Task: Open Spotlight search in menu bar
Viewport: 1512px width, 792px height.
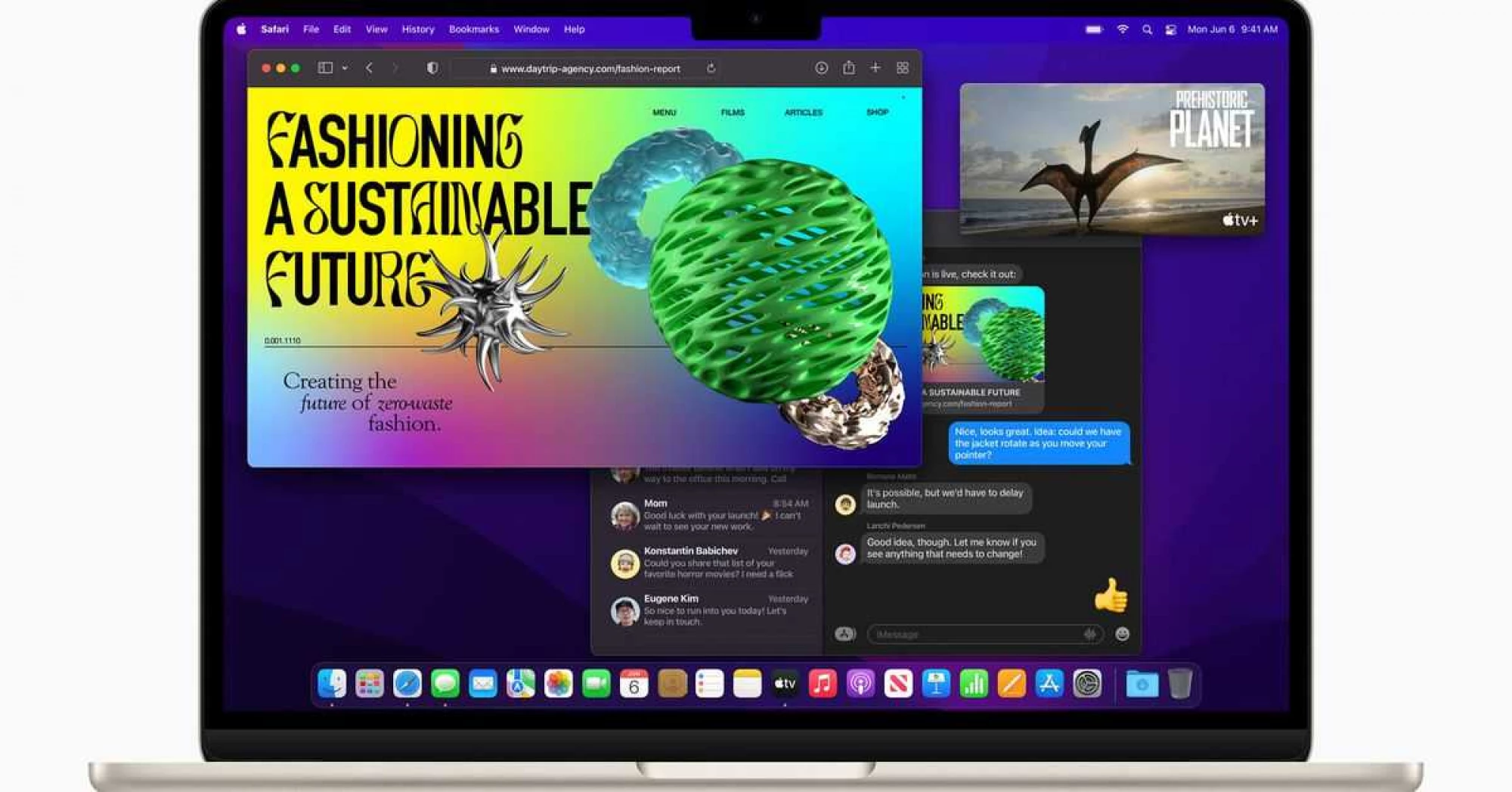Action: click(x=1147, y=30)
